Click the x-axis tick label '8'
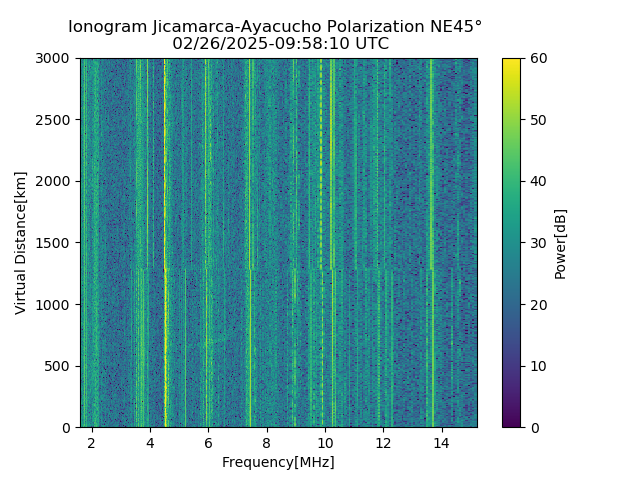Screen dimensions: 640x480 (267, 443)
